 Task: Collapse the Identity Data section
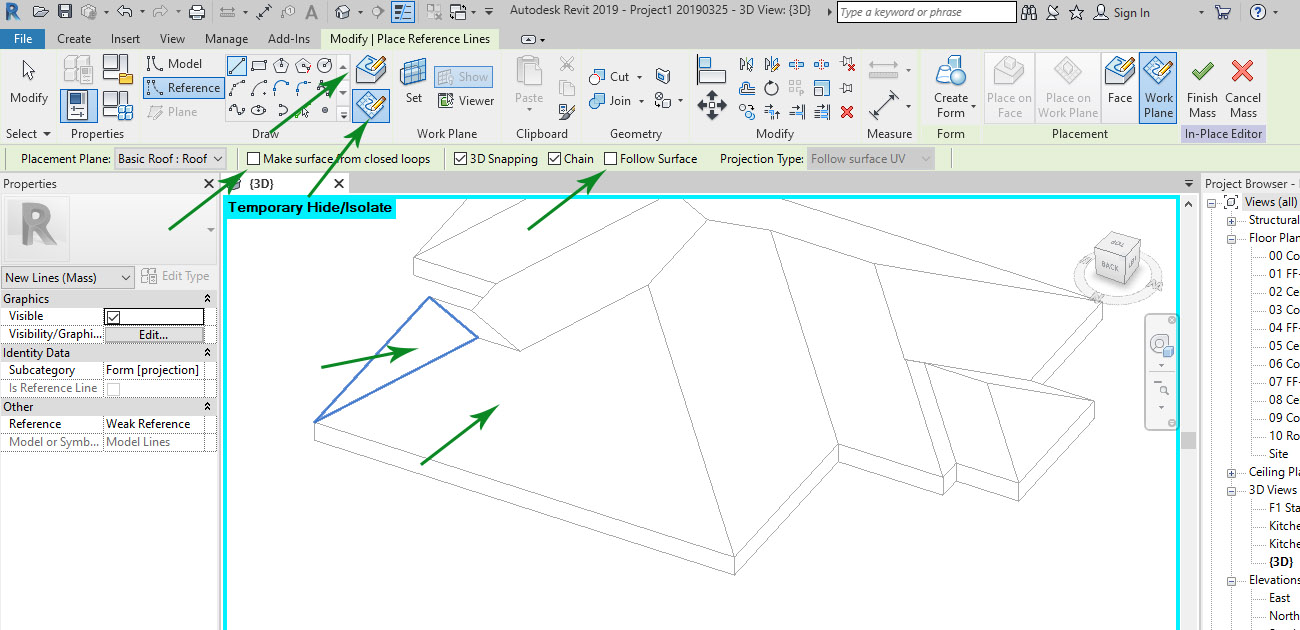[207, 353]
